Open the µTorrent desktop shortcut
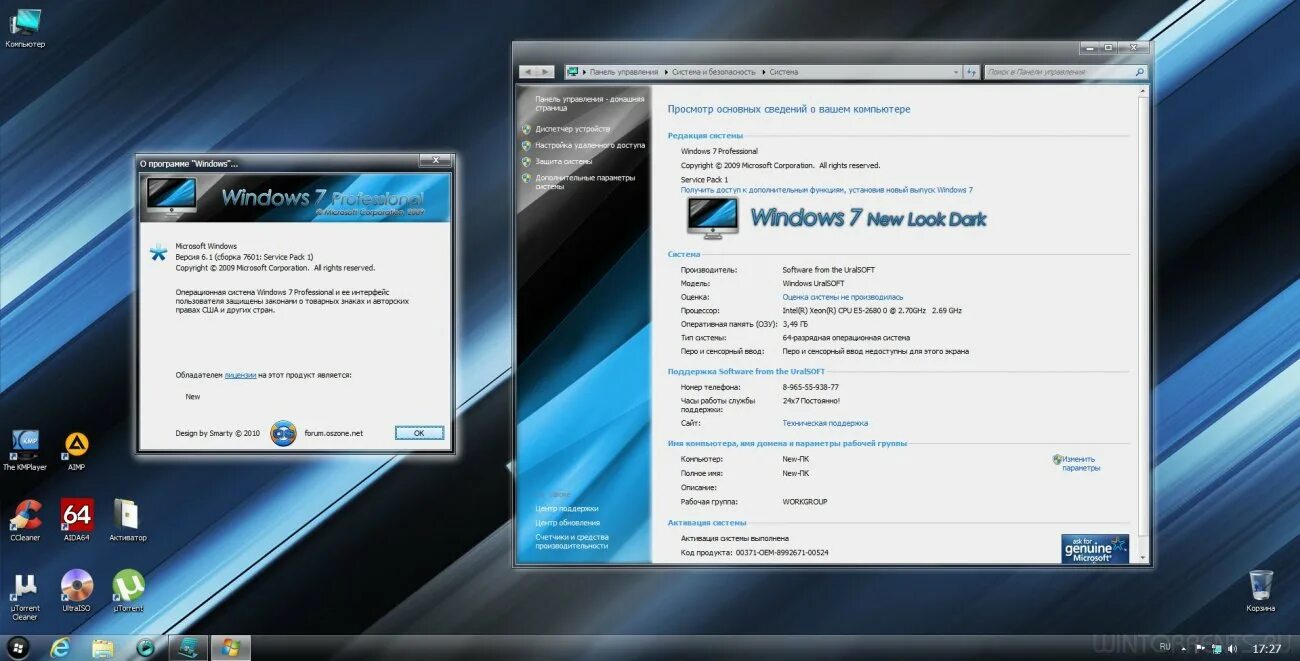 pos(128,591)
